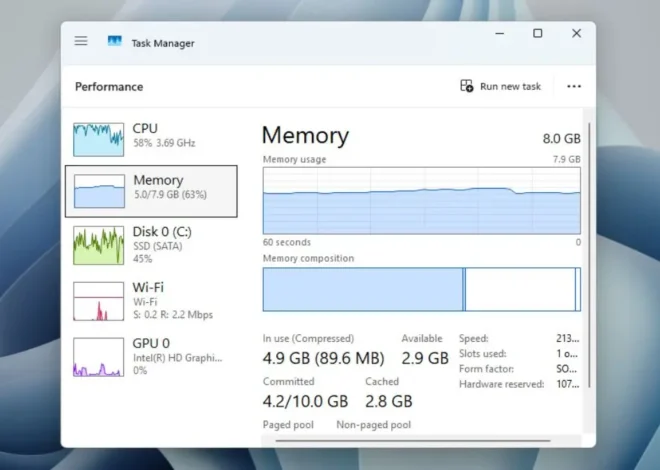
Task: Click the large Memory heading
Action: [305, 135]
